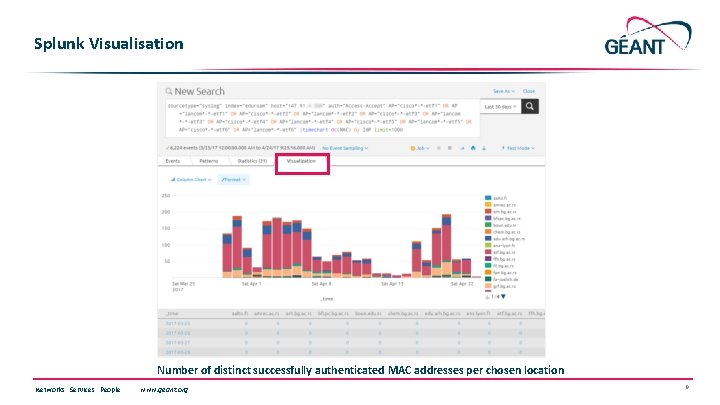Open the Format options dropdown
Screen dimensions: 720x405
click(x=233, y=180)
